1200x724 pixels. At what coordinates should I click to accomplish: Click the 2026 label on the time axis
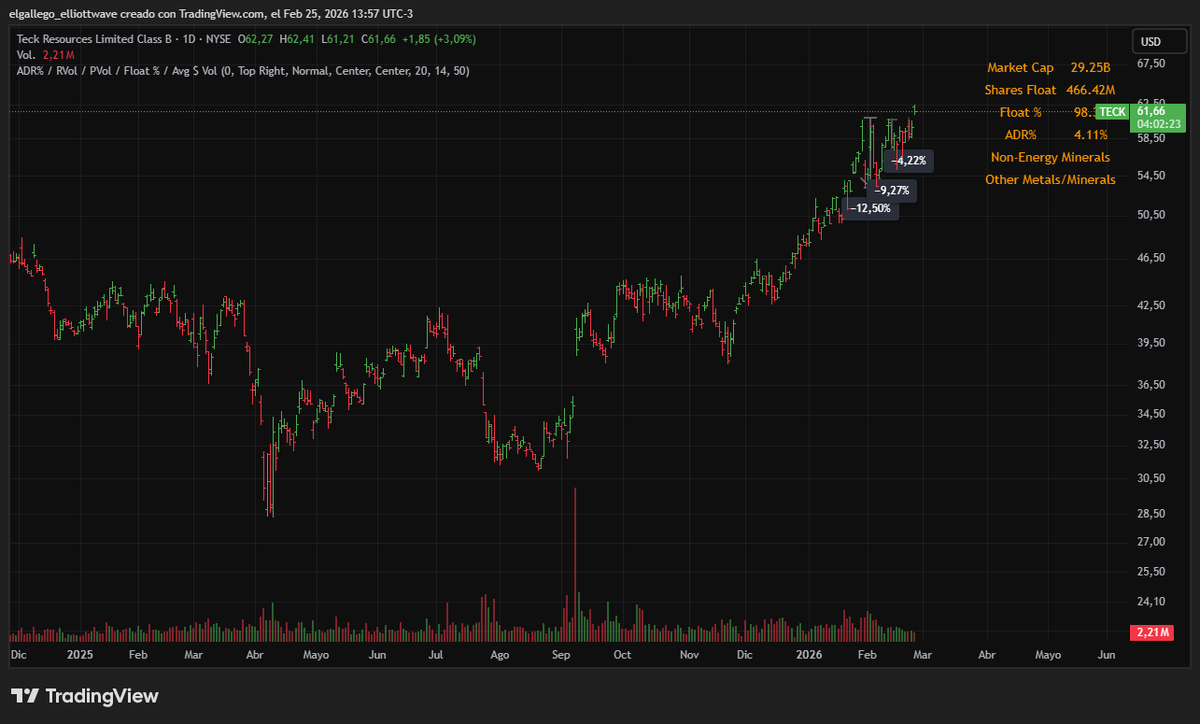(809, 654)
